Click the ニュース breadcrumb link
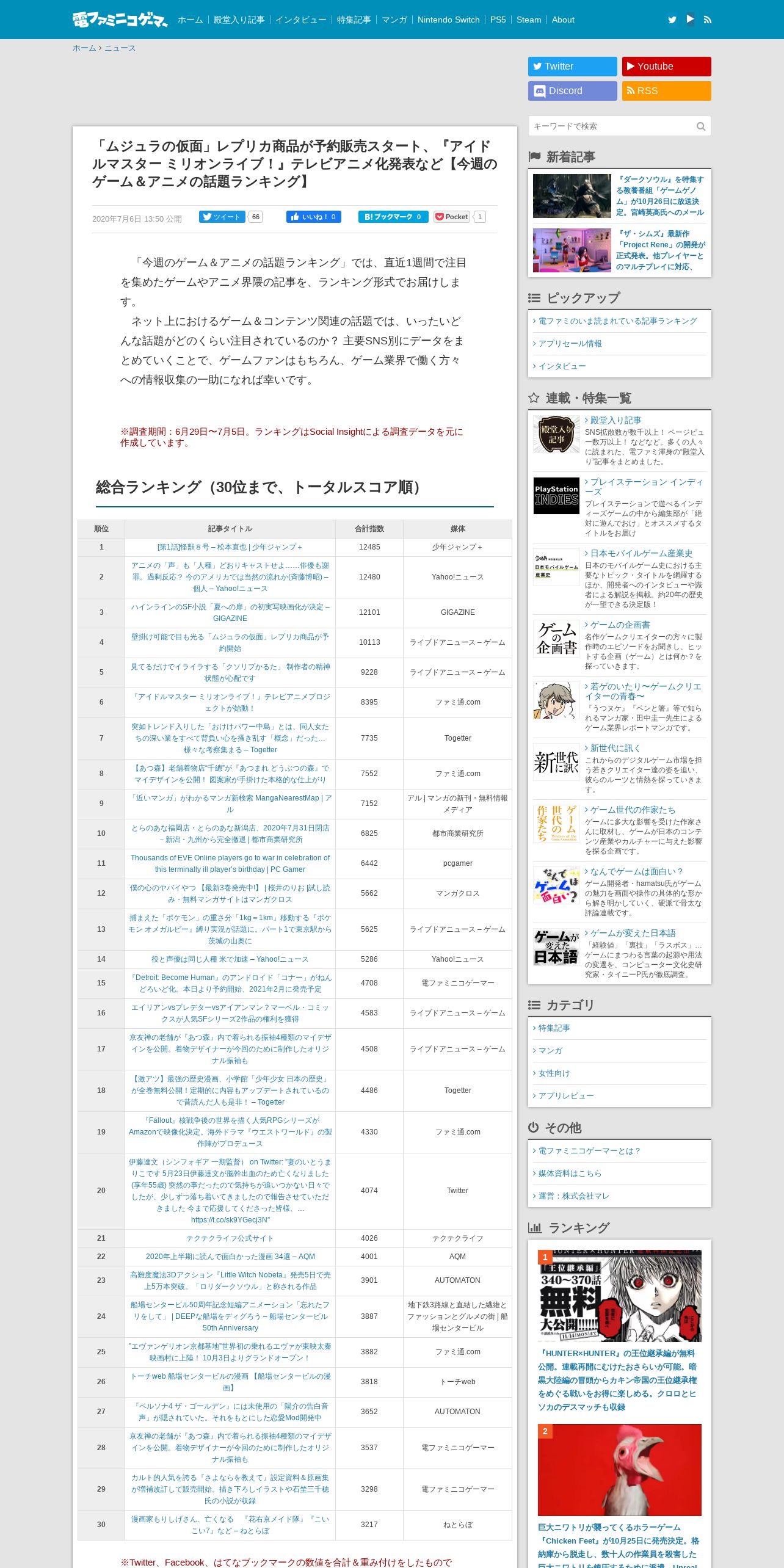Image resolution: width=784 pixels, height=1568 pixels. [120, 48]
